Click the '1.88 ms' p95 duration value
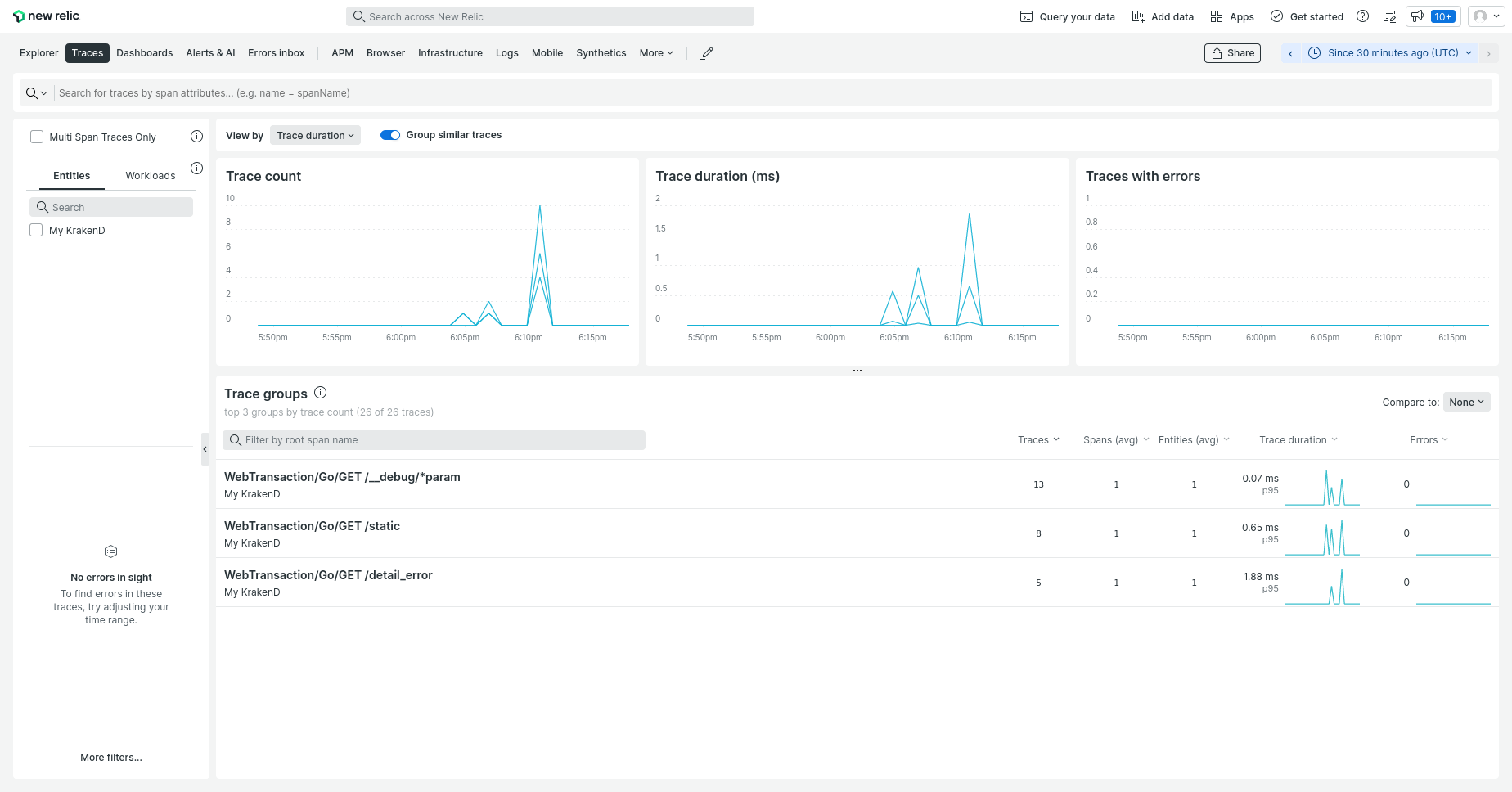This screenshot has height=792, width=1512. coord(1261,577)
